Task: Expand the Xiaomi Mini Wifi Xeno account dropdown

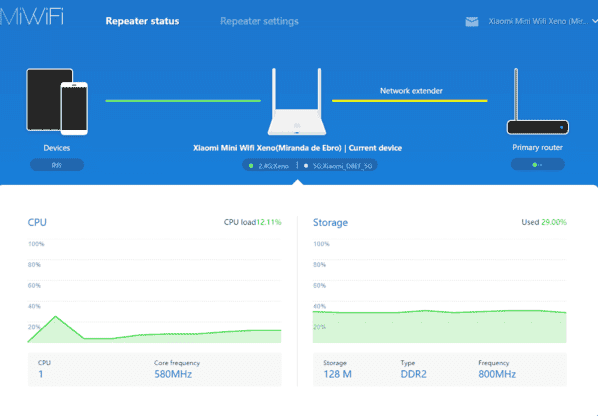Action: point(539,21)
